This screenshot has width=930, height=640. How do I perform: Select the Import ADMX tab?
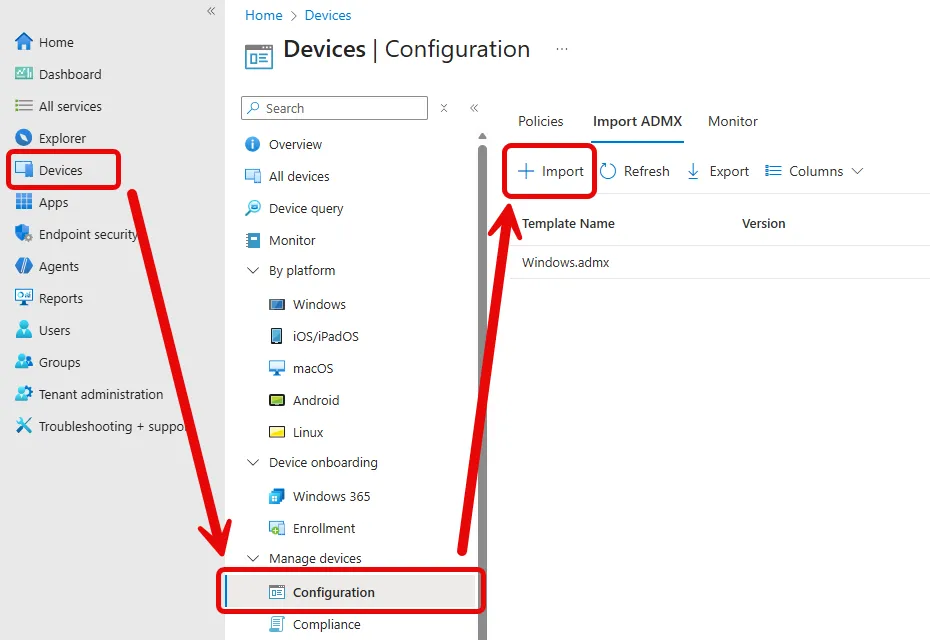pyautogui.click(x=637, y=121)
